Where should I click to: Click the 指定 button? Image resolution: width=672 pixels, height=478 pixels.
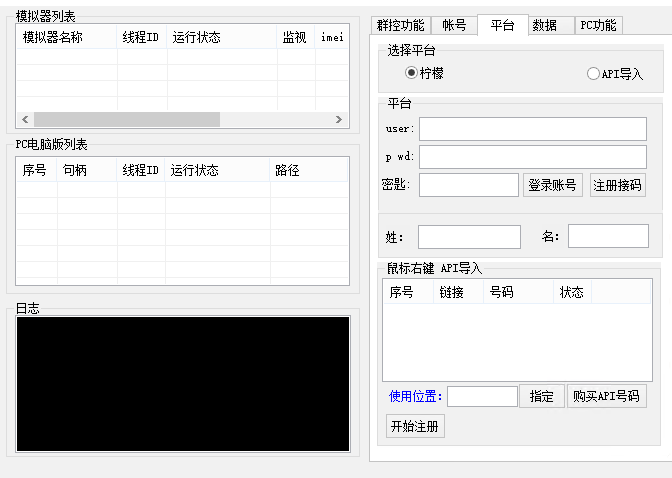(541, 396)
